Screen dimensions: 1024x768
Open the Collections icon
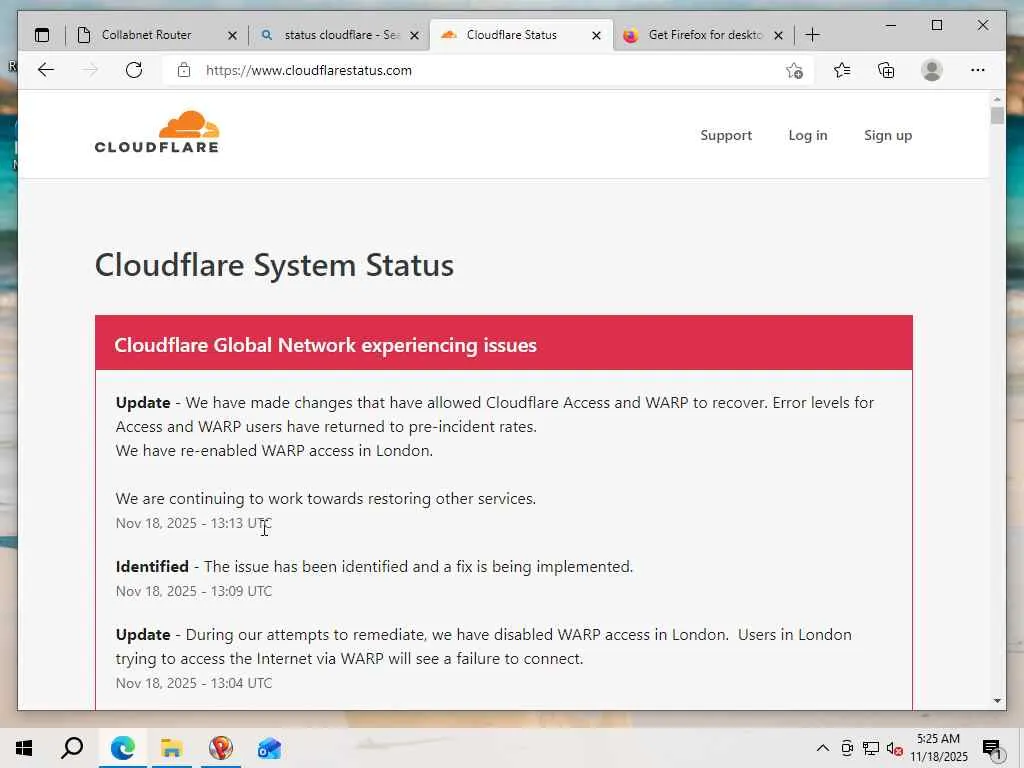[886, 70]
